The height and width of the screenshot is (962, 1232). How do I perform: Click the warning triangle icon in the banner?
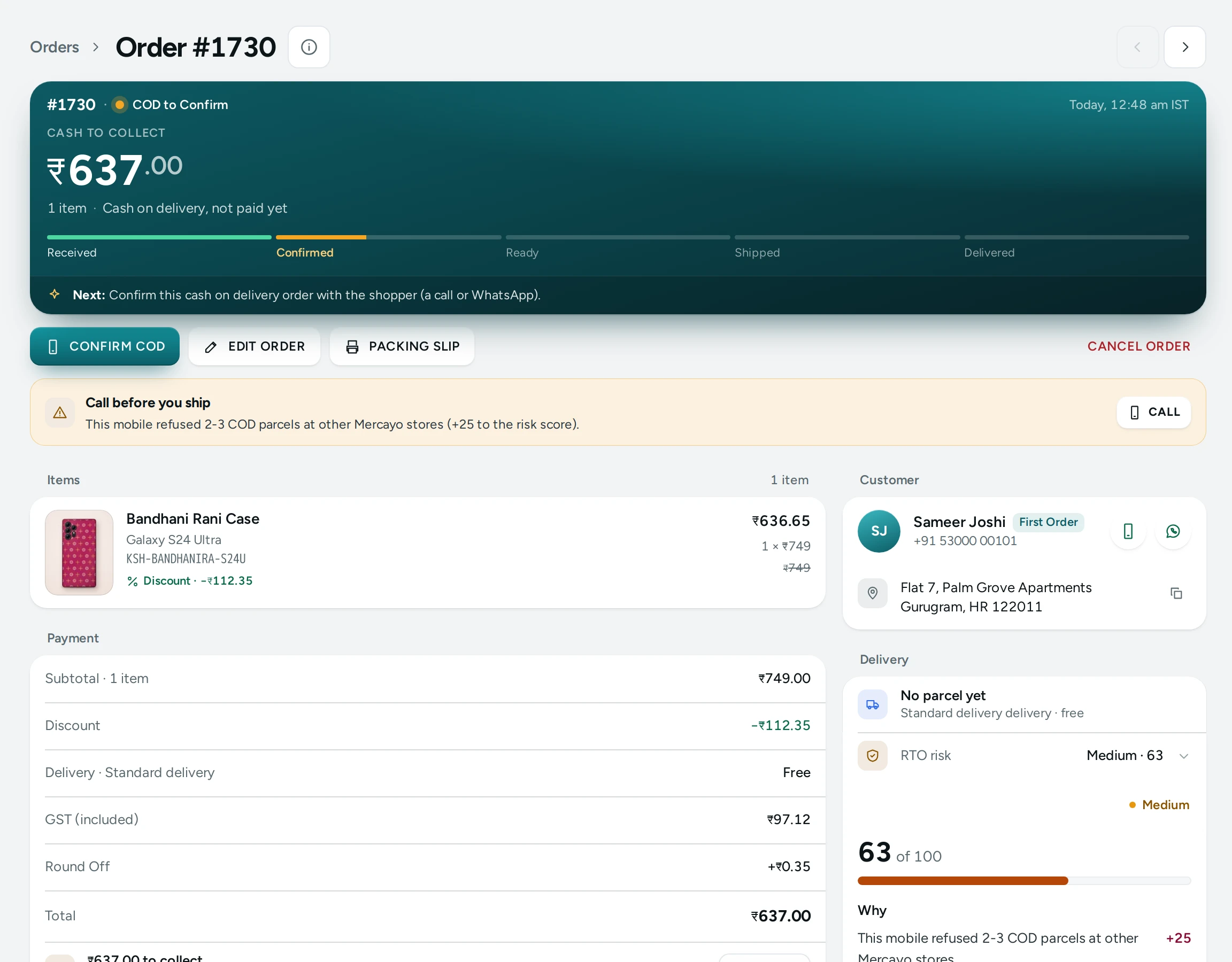pyautogui.click(x=60, y=413)
